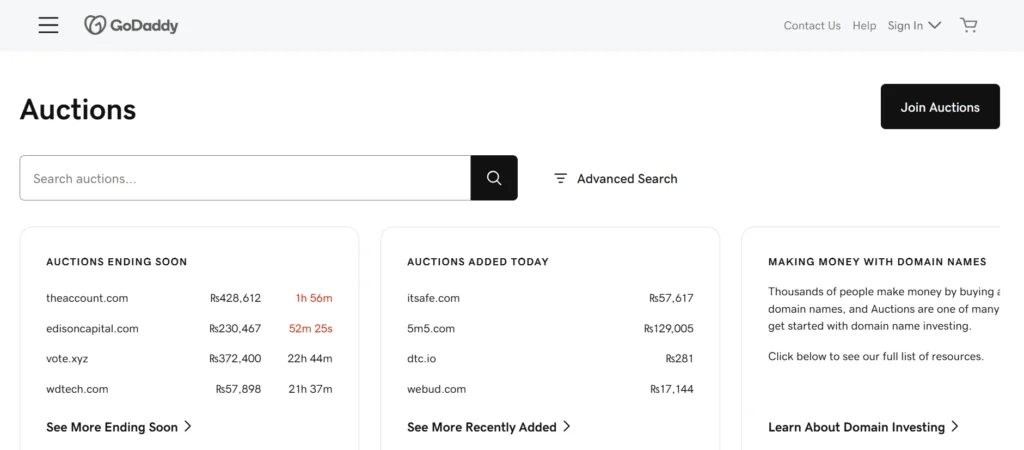Click the ₨57,898 price
This screenshot has height=450, width=1024.
coord(238,389)
